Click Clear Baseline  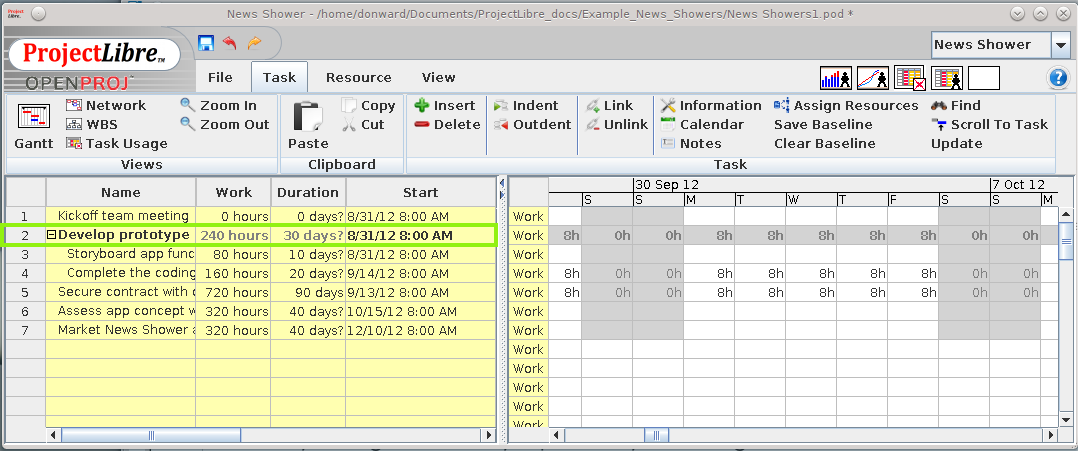824,144
